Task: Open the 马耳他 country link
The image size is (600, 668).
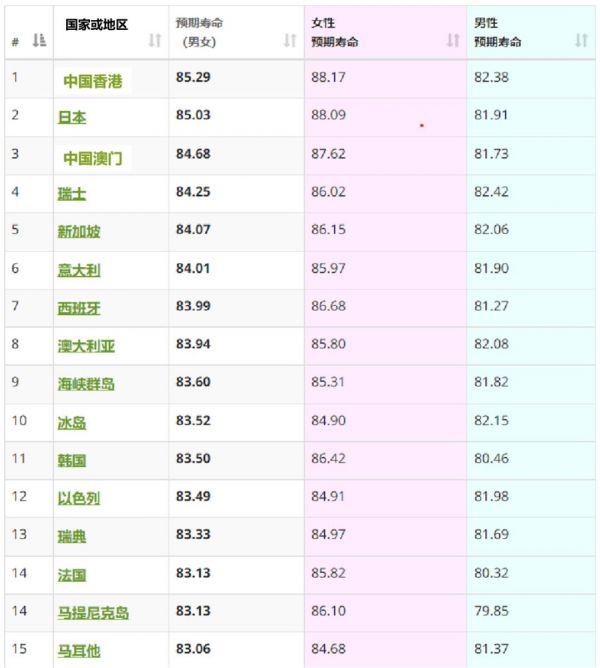Action: click(79, 651)
